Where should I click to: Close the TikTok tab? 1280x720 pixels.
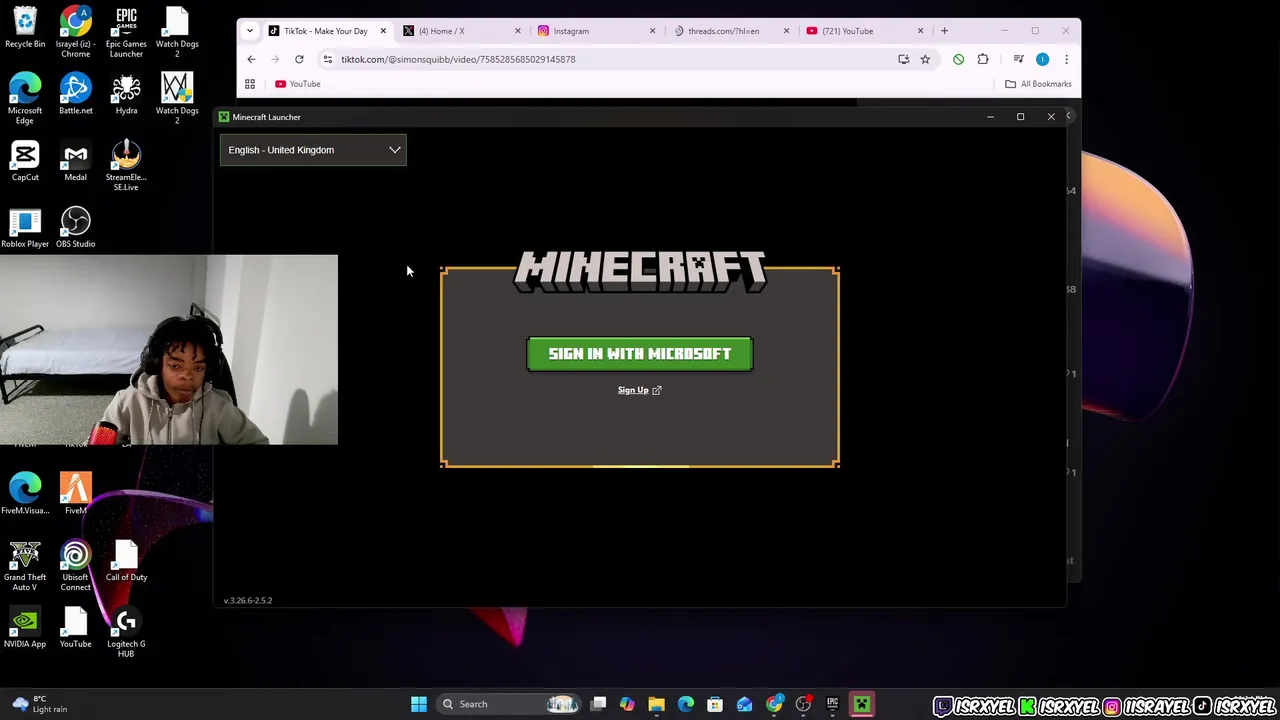[383, 31]
